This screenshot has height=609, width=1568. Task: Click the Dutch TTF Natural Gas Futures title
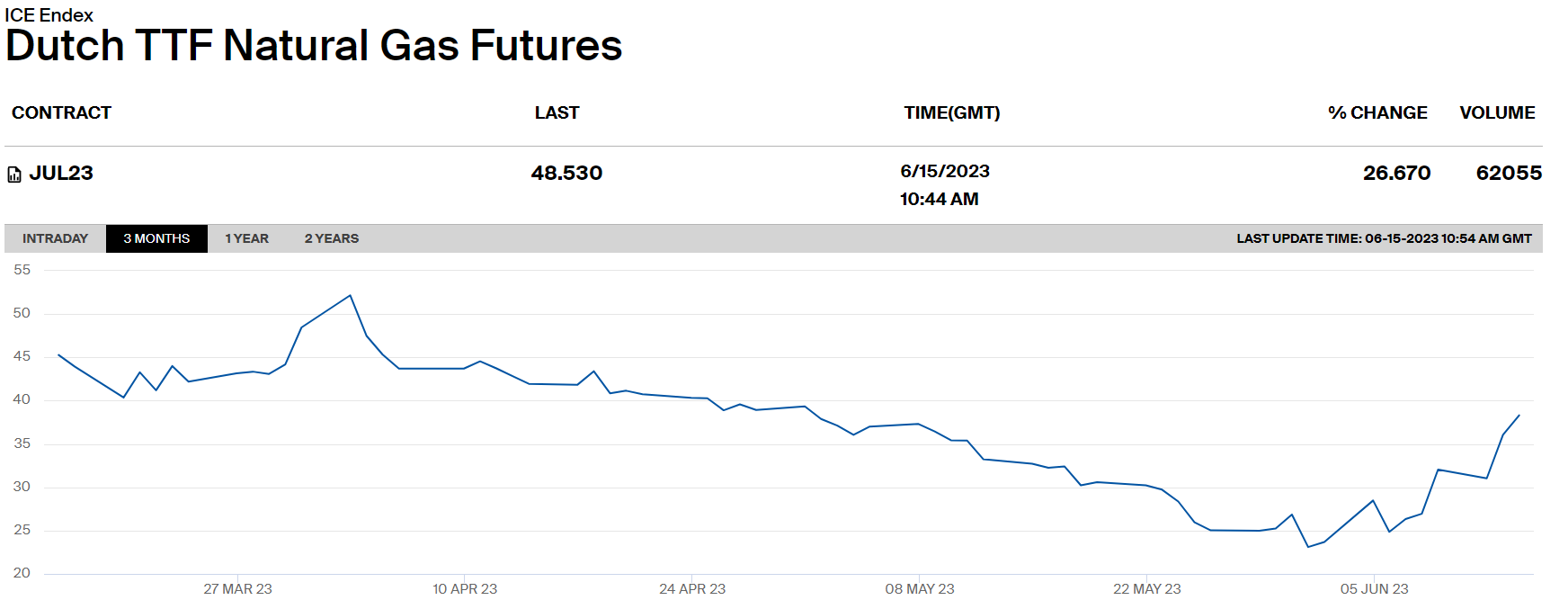tap(314, 46)
